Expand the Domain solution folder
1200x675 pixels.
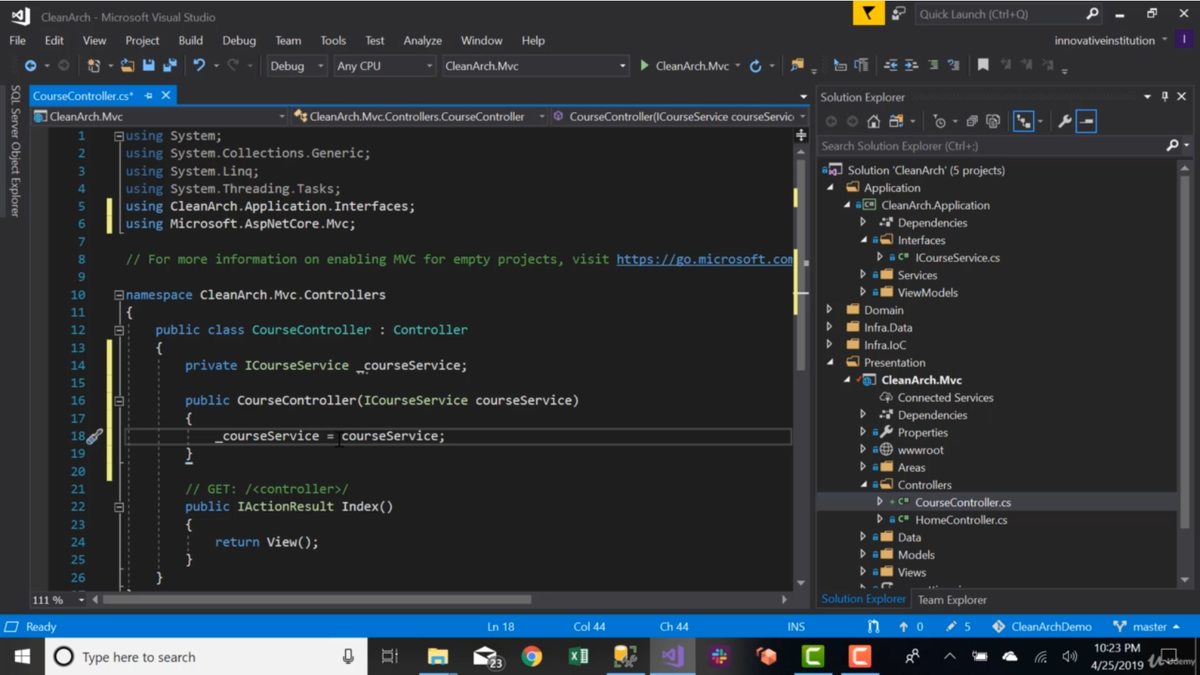(x=830, y=310)
